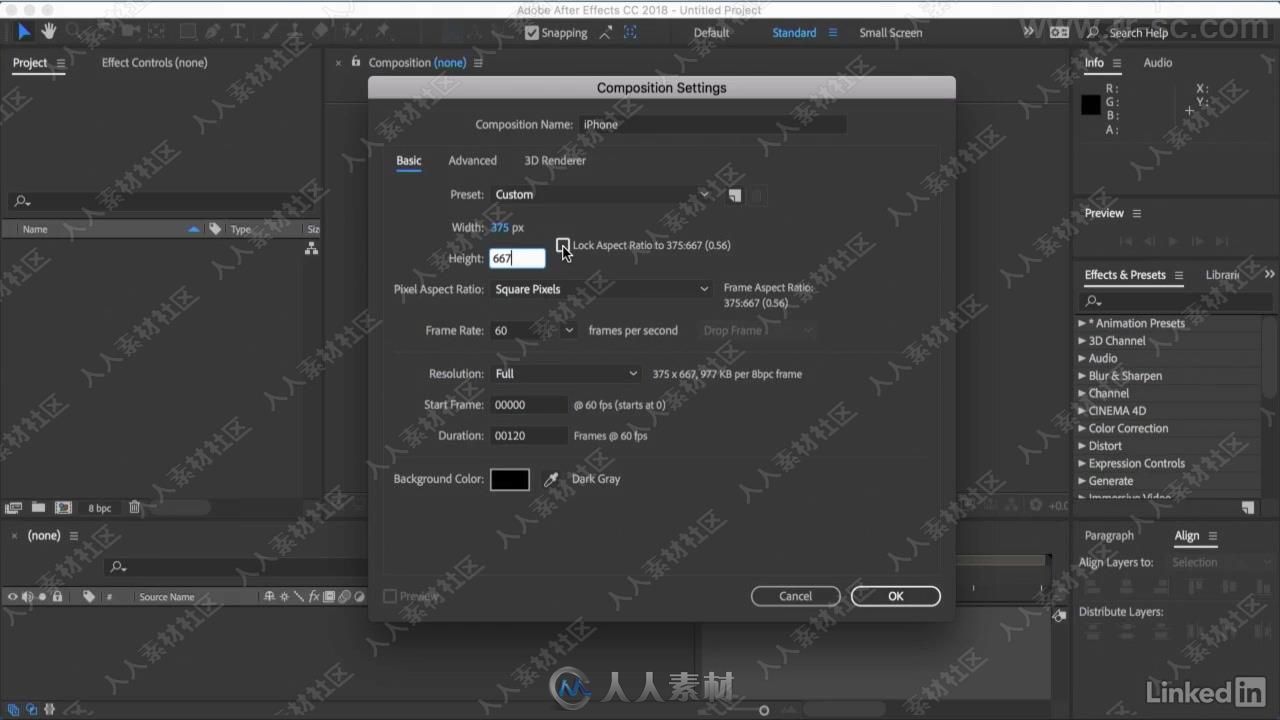1280x720 pixels.
Task: Click the adjustment layer column icon in timeline
Action: (359, 597)
